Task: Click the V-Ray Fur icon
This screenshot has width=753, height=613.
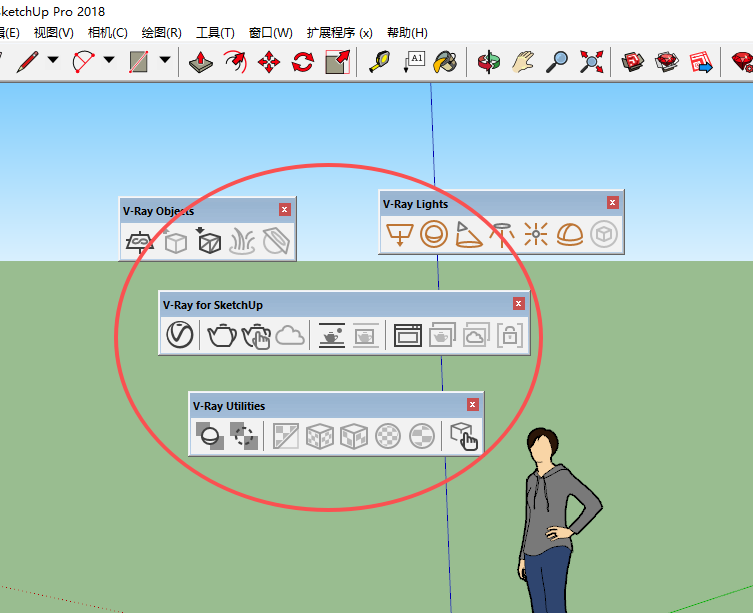Action: pyautogui.click(x=242, y=241)
